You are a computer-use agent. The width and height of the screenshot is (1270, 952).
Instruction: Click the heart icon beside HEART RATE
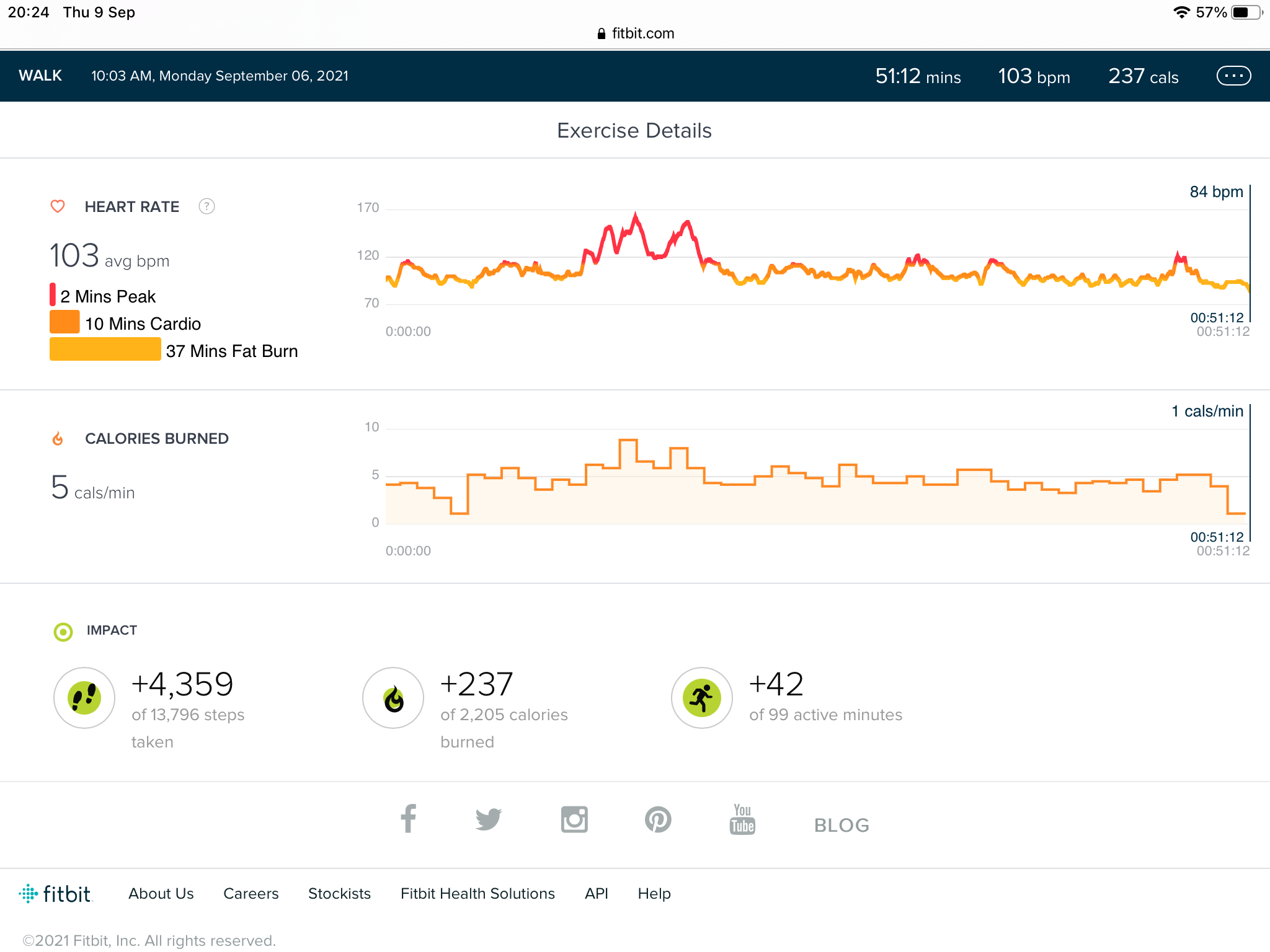[58, 206]
